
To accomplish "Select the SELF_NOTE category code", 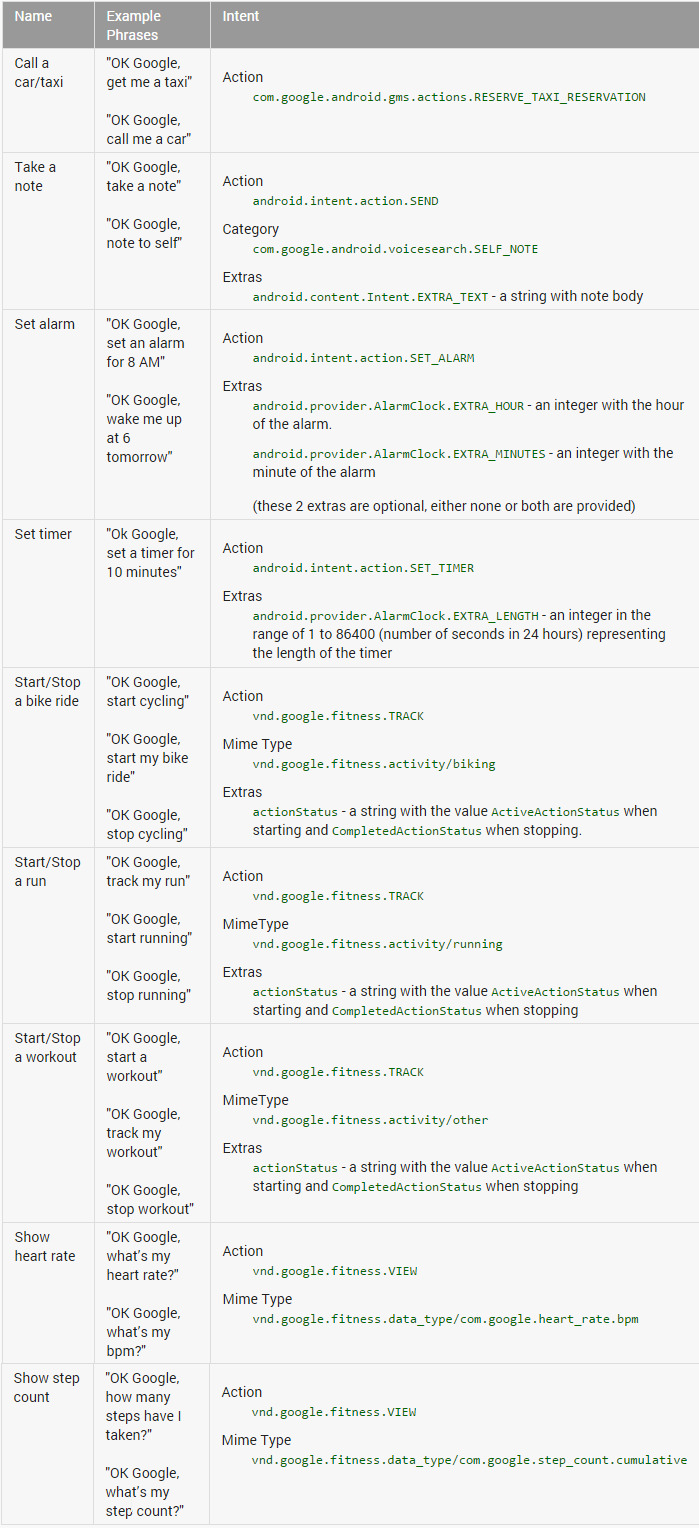I will (x=395, y=249).
